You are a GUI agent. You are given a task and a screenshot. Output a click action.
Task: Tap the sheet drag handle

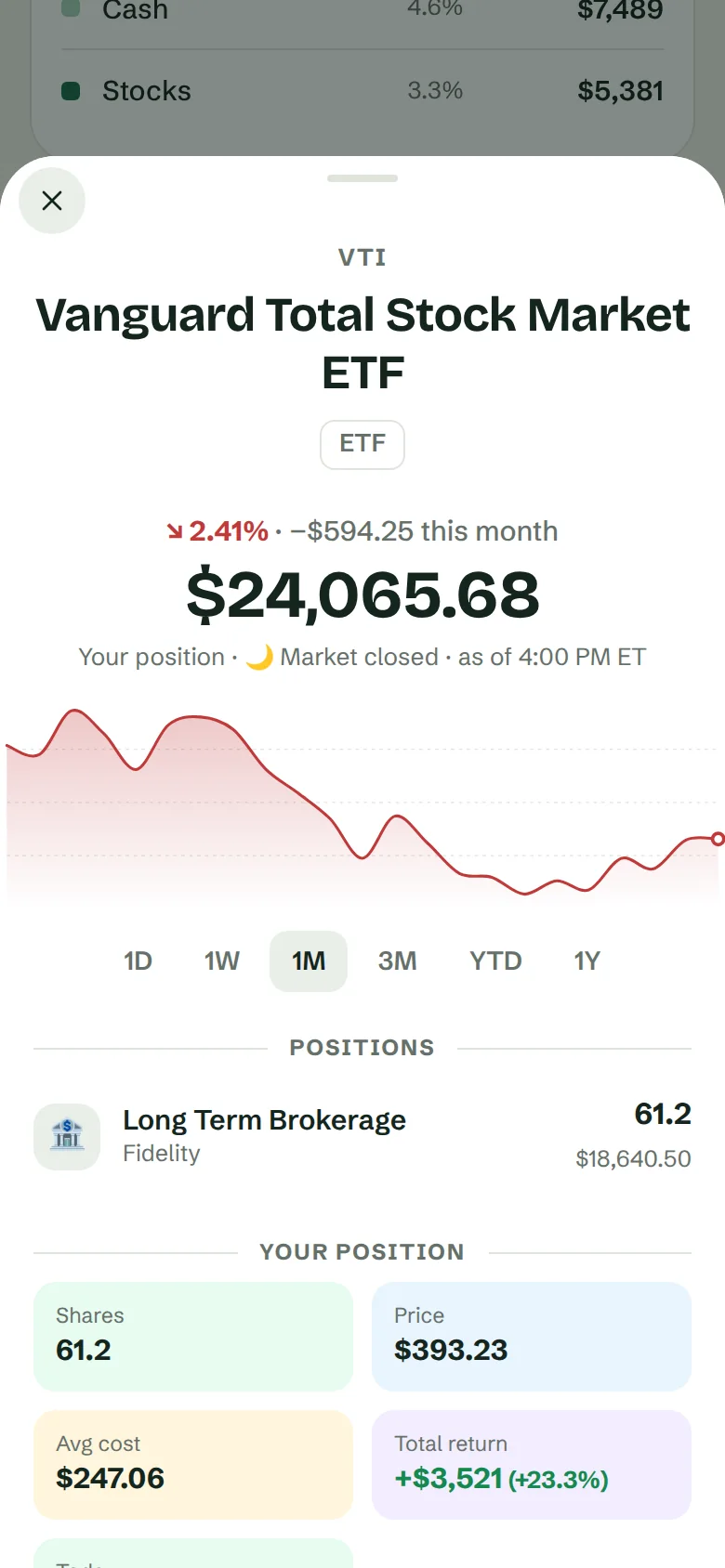pos(362,178)
